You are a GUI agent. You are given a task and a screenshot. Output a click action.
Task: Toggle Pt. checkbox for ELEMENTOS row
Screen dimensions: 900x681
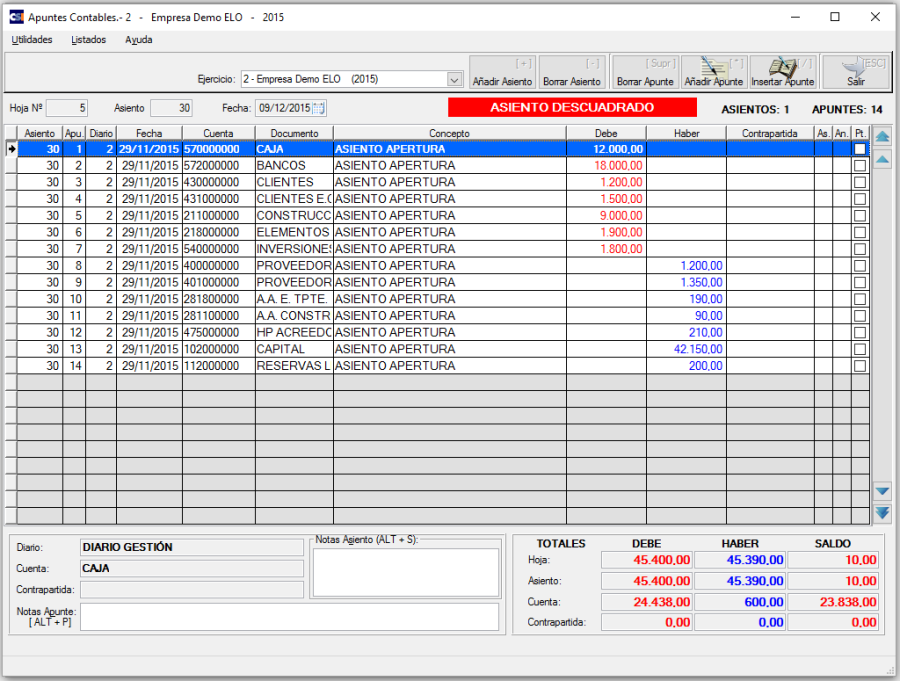(x=860, y=233)
